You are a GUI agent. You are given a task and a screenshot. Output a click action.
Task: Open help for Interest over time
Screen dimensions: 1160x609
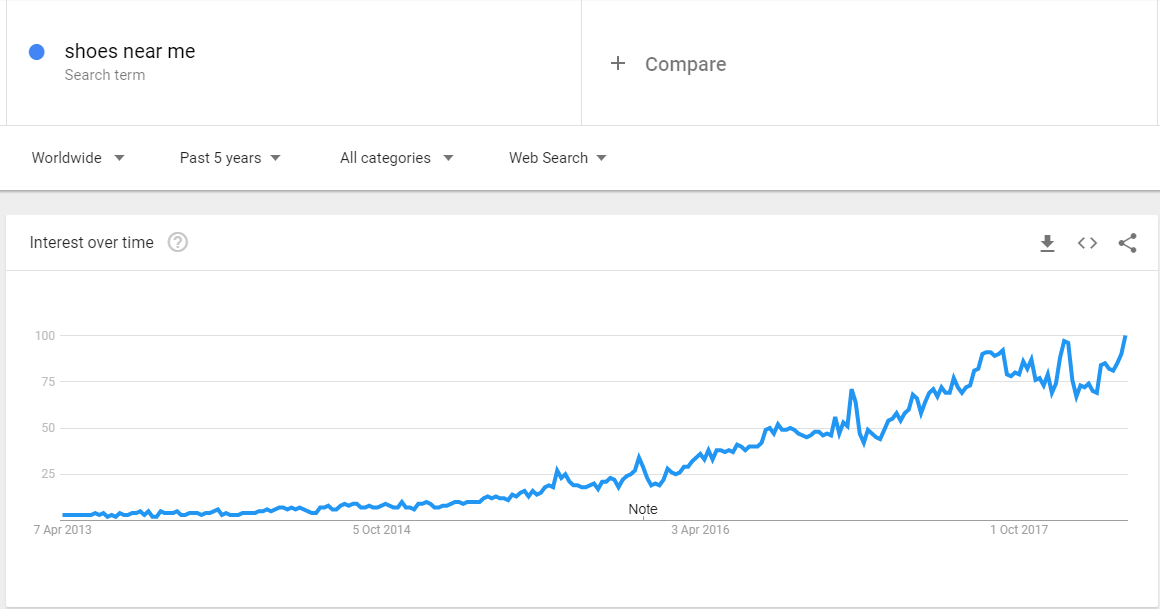click(178, 242)
